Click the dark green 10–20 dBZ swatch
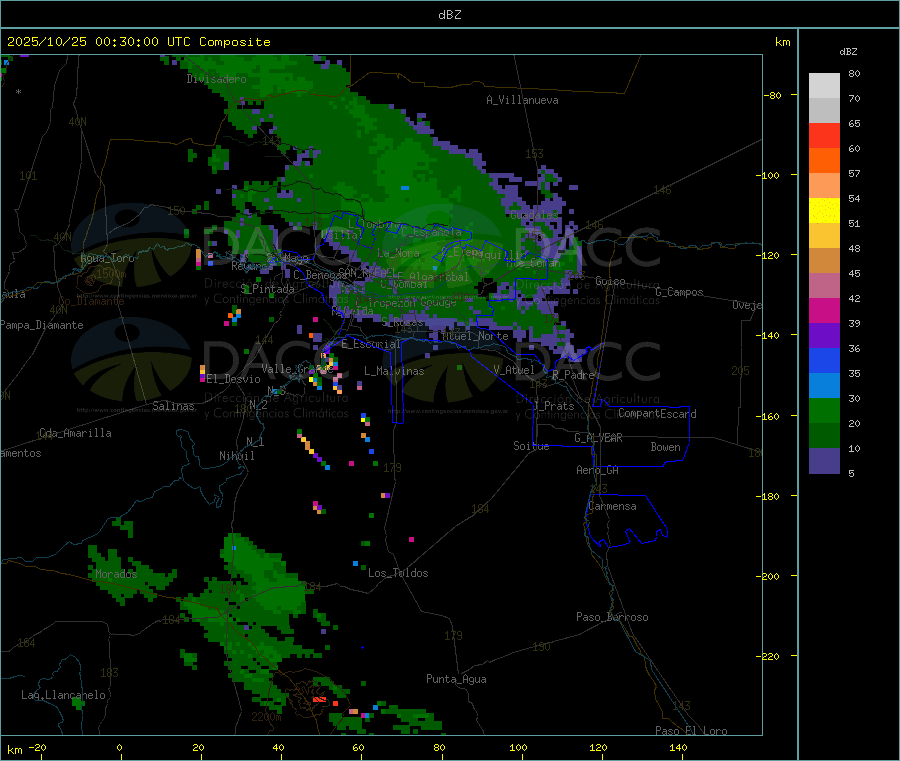Screen dimensions: 900x761 824,436
